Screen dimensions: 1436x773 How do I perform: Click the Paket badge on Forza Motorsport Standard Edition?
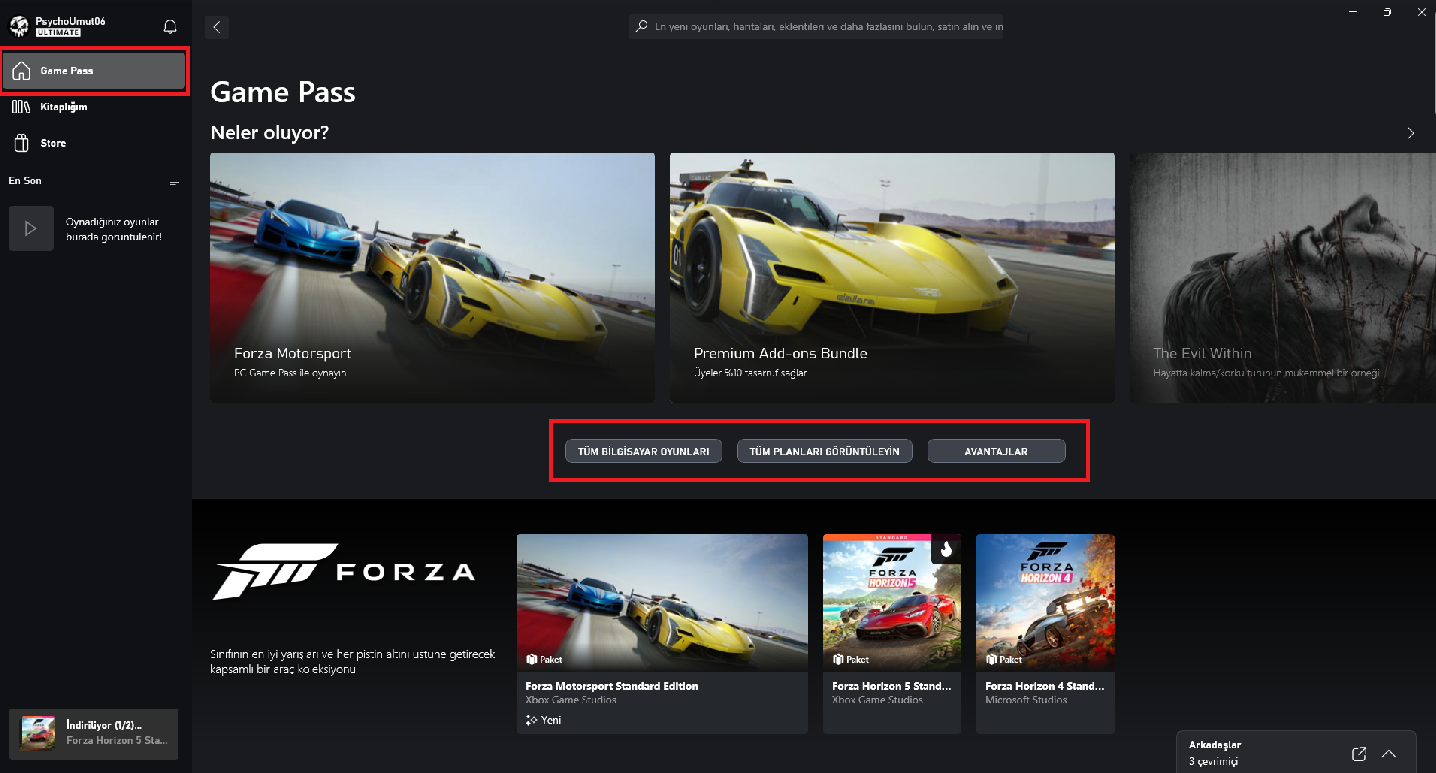pyautogui.click(x=545, y=660)
